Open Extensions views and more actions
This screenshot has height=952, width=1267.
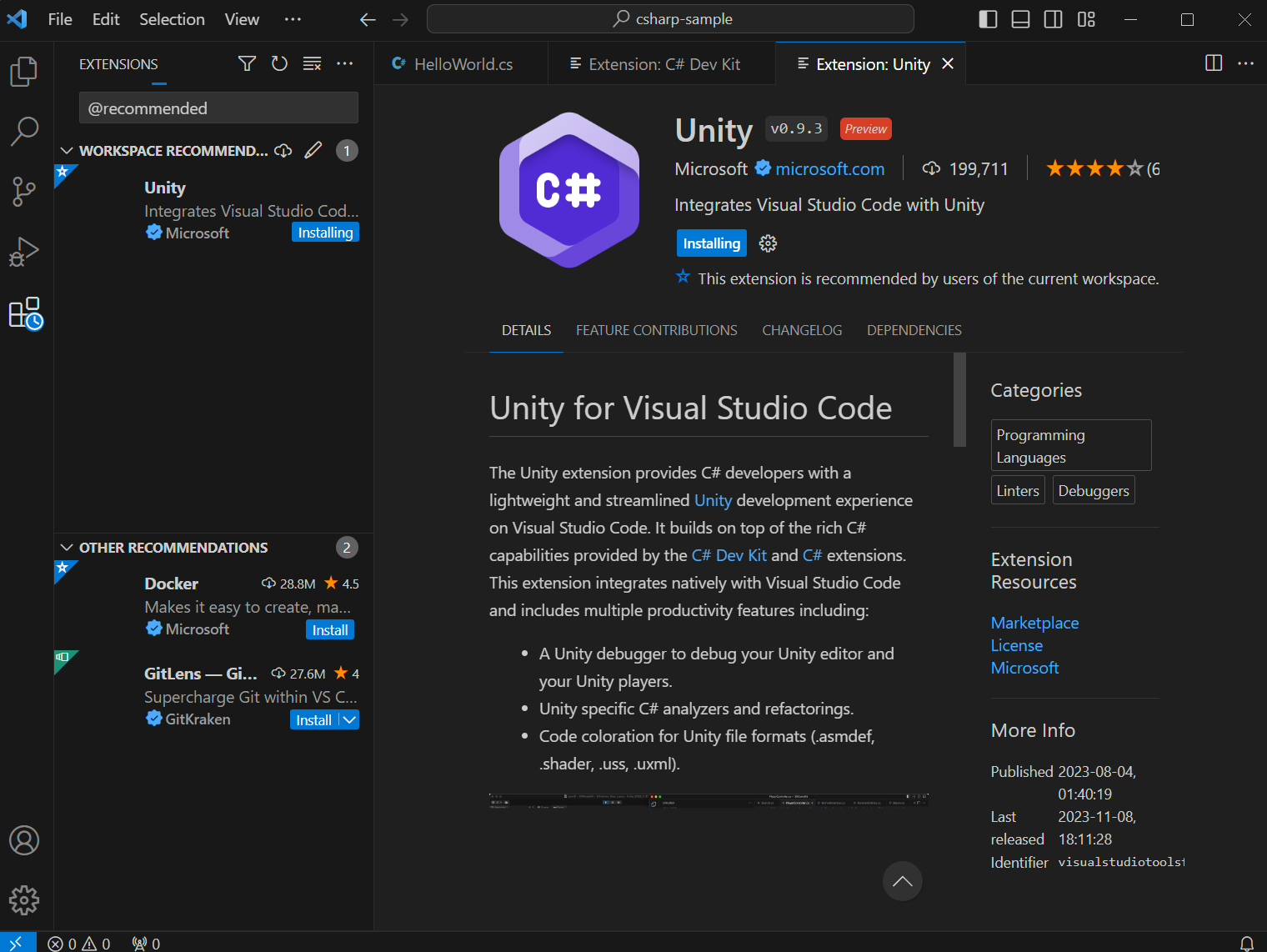click(344, 63)
